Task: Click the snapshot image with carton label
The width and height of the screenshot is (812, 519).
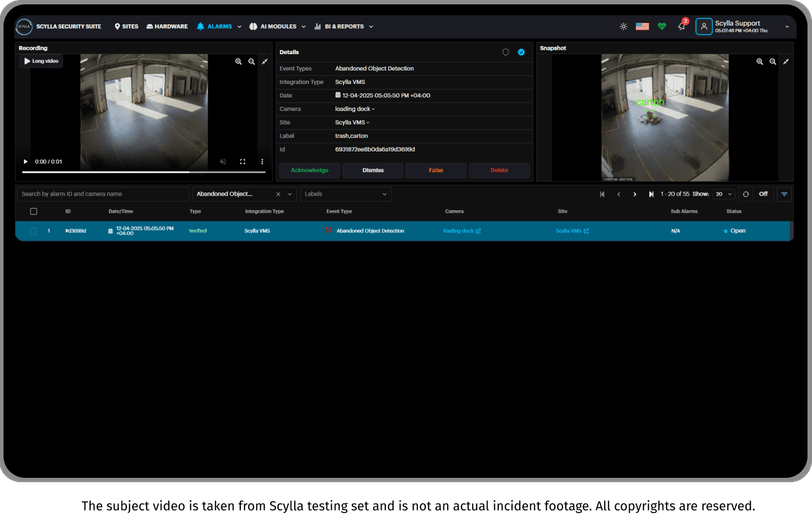Action: pos(665,118)
